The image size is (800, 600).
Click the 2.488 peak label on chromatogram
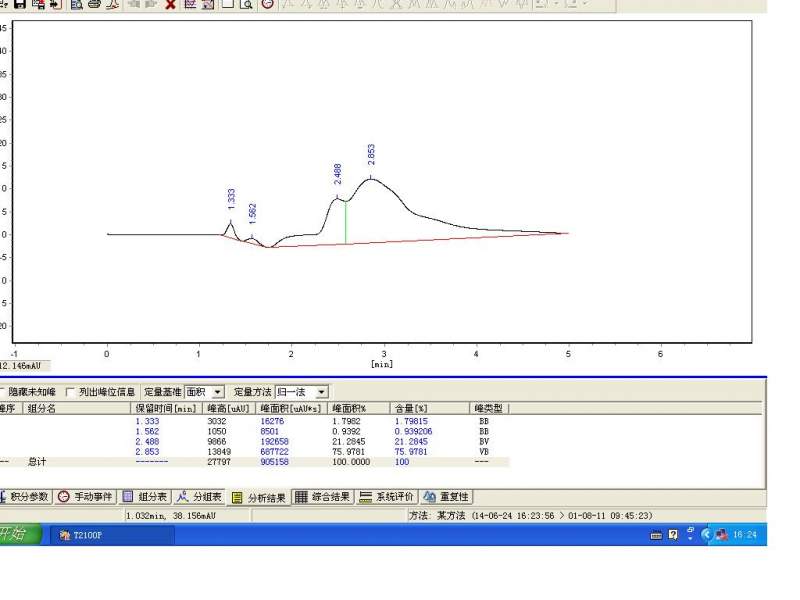click(337, 174)
